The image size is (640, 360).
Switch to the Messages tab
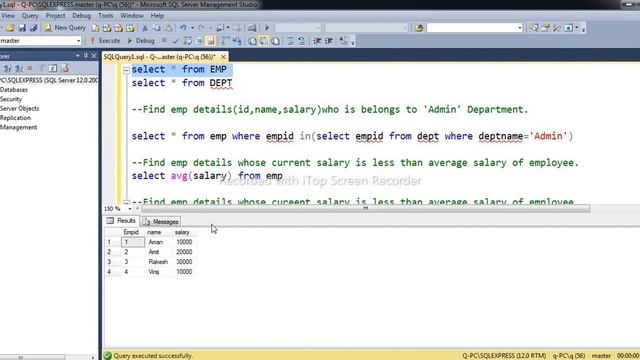(161, 222)
